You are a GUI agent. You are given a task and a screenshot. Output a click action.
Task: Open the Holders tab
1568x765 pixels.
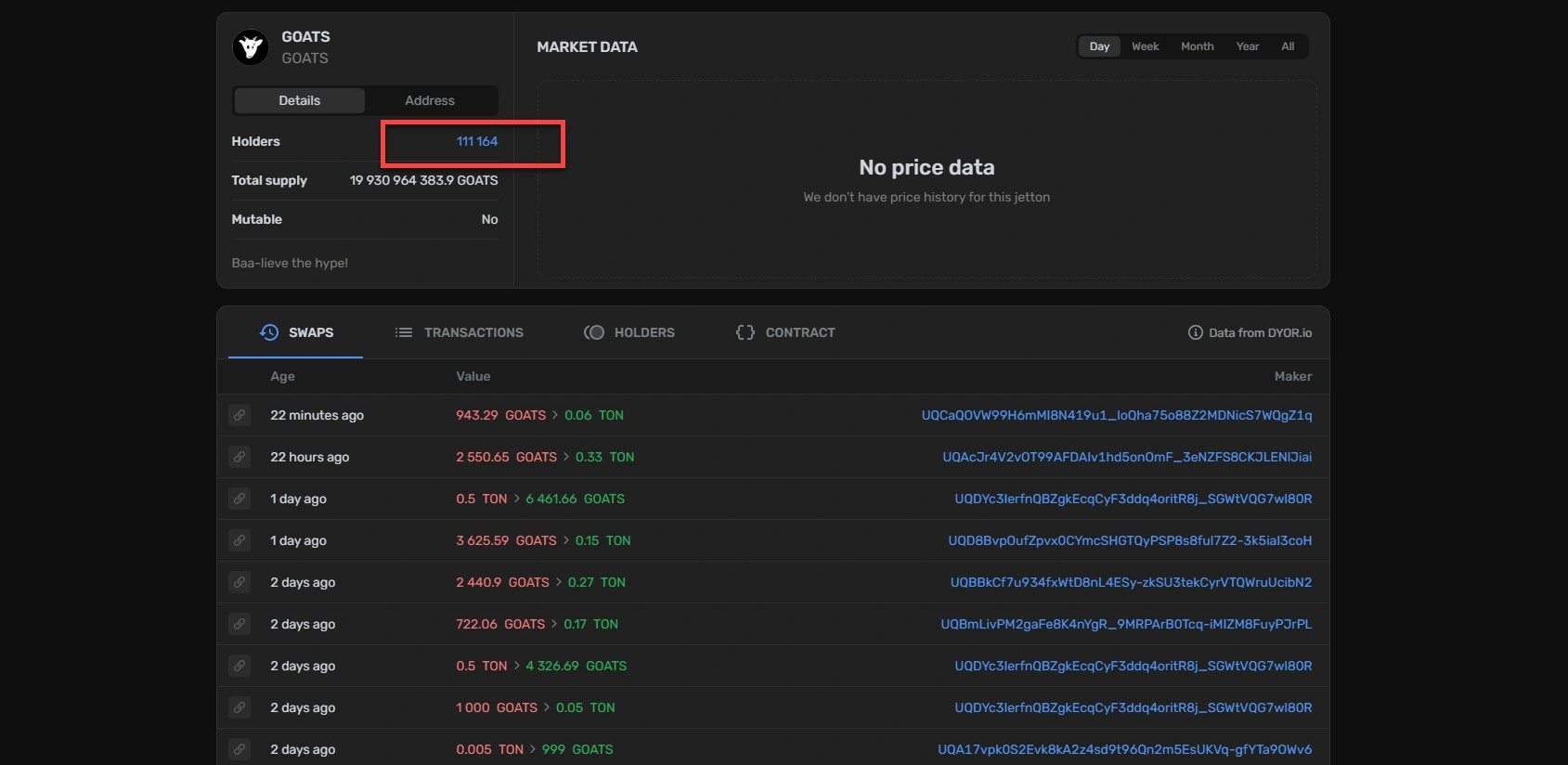coord(629,332)
